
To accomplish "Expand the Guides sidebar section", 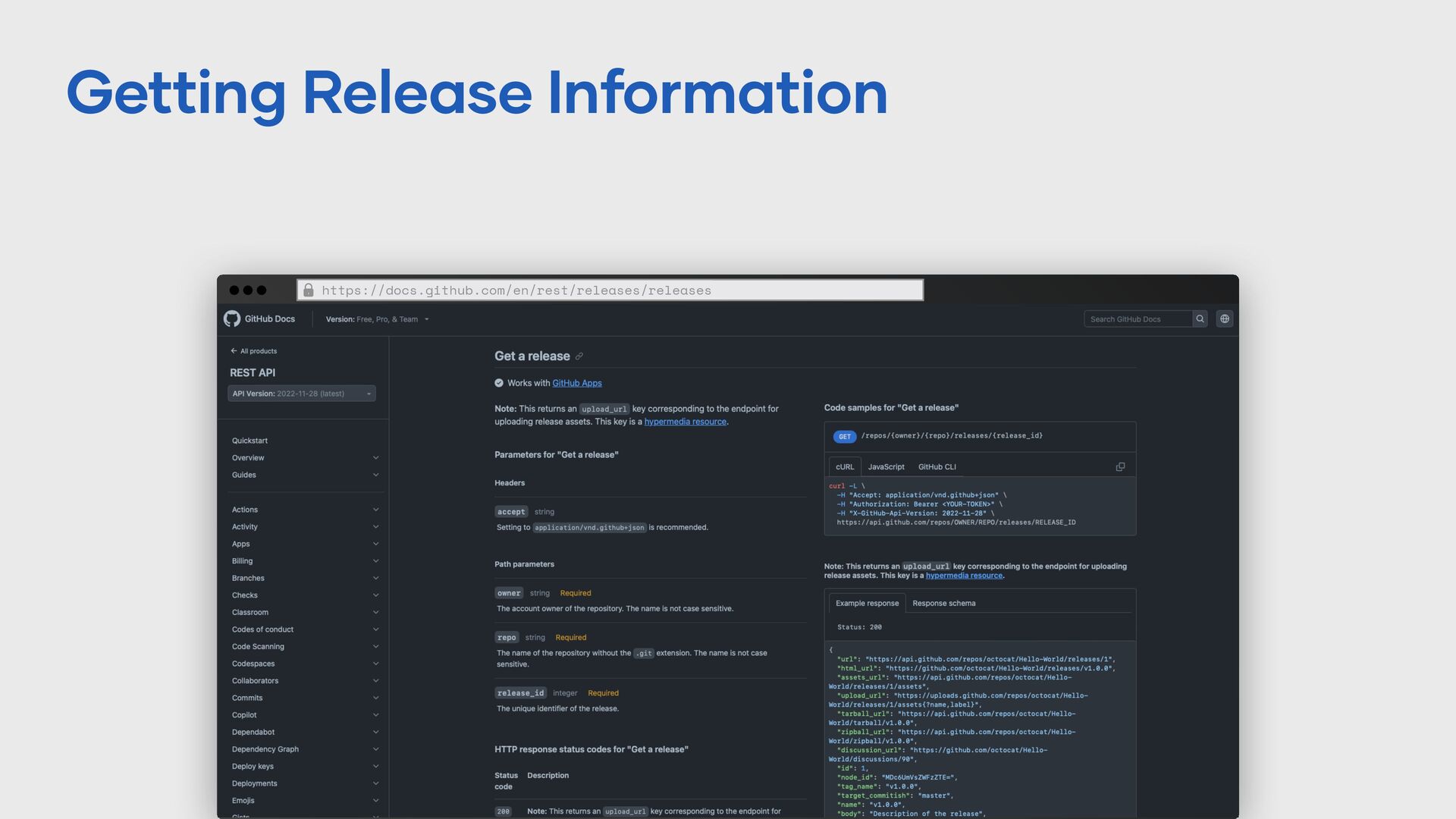I will point(305,475).
